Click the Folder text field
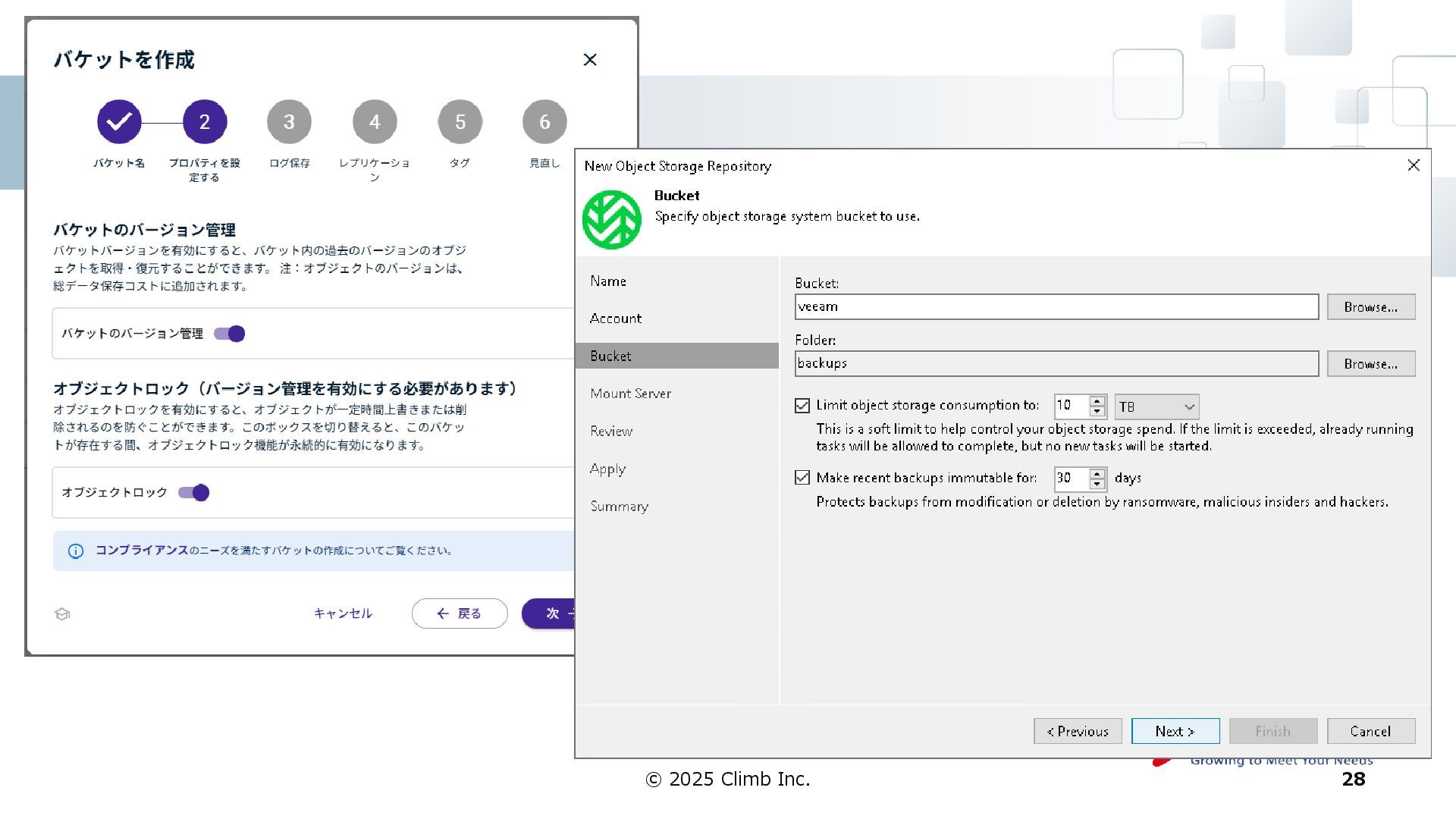1456x819 pixels. coord(1056,363)
